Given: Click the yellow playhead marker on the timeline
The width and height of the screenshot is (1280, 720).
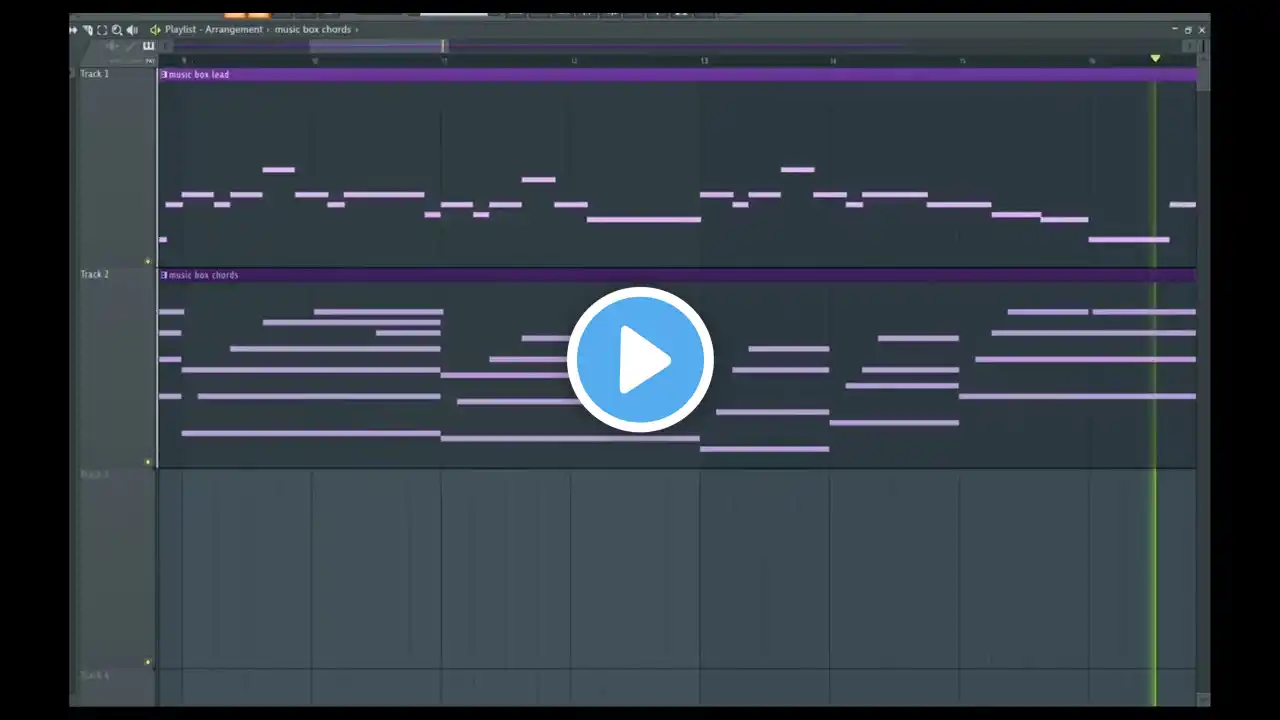Looking at the screenshot, I should [x=1155, y=59].
